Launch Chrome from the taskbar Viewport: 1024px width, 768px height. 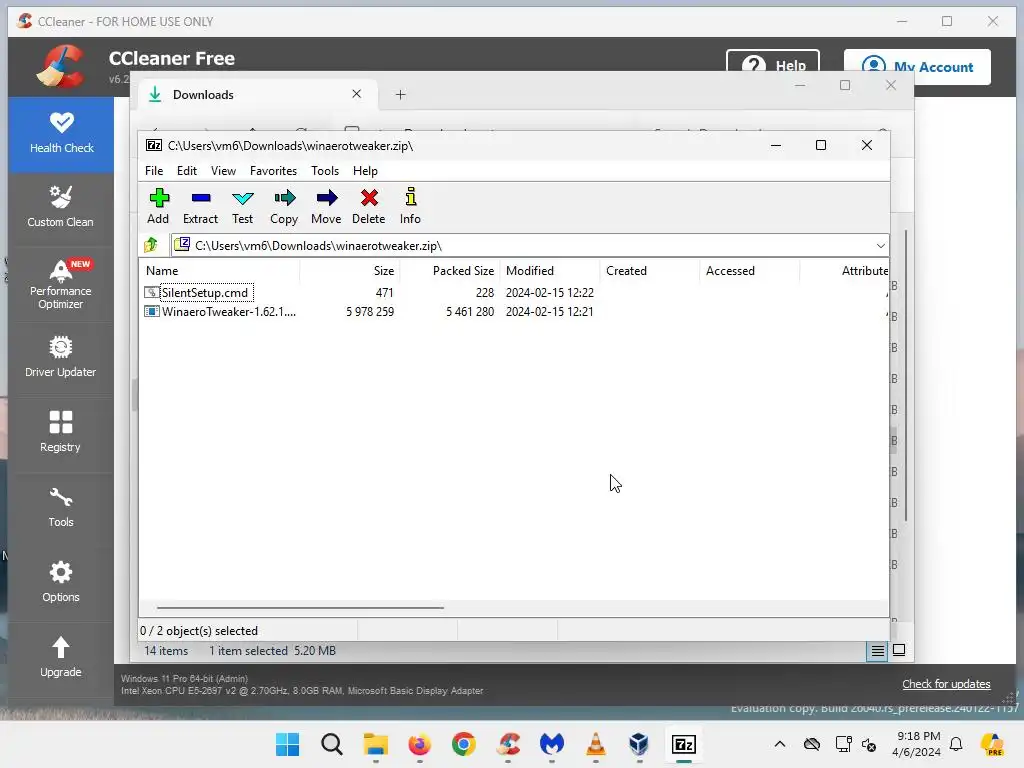tap(464, 744)
